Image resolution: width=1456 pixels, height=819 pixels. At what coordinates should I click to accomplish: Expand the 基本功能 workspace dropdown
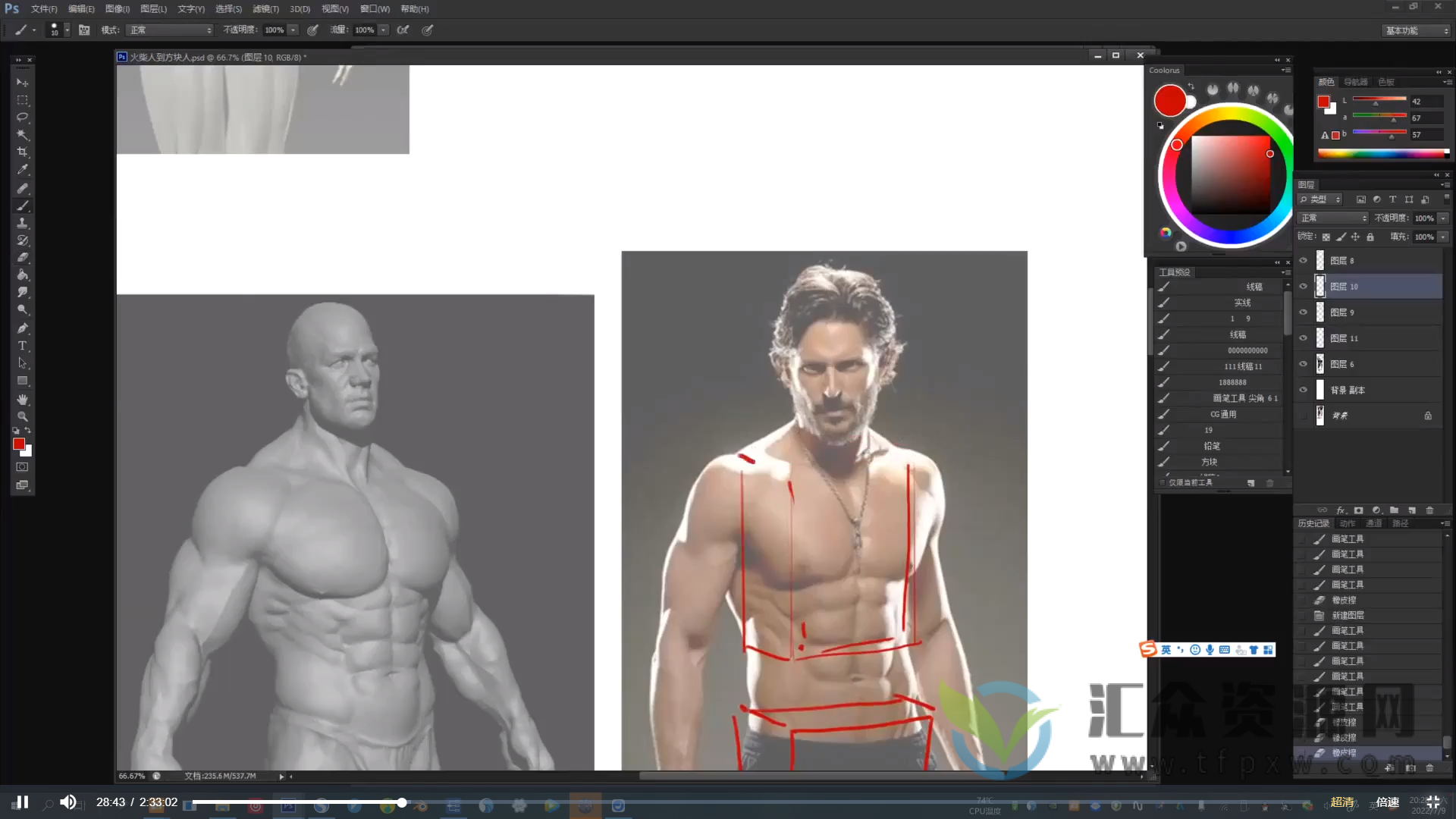coord(1416,31)
